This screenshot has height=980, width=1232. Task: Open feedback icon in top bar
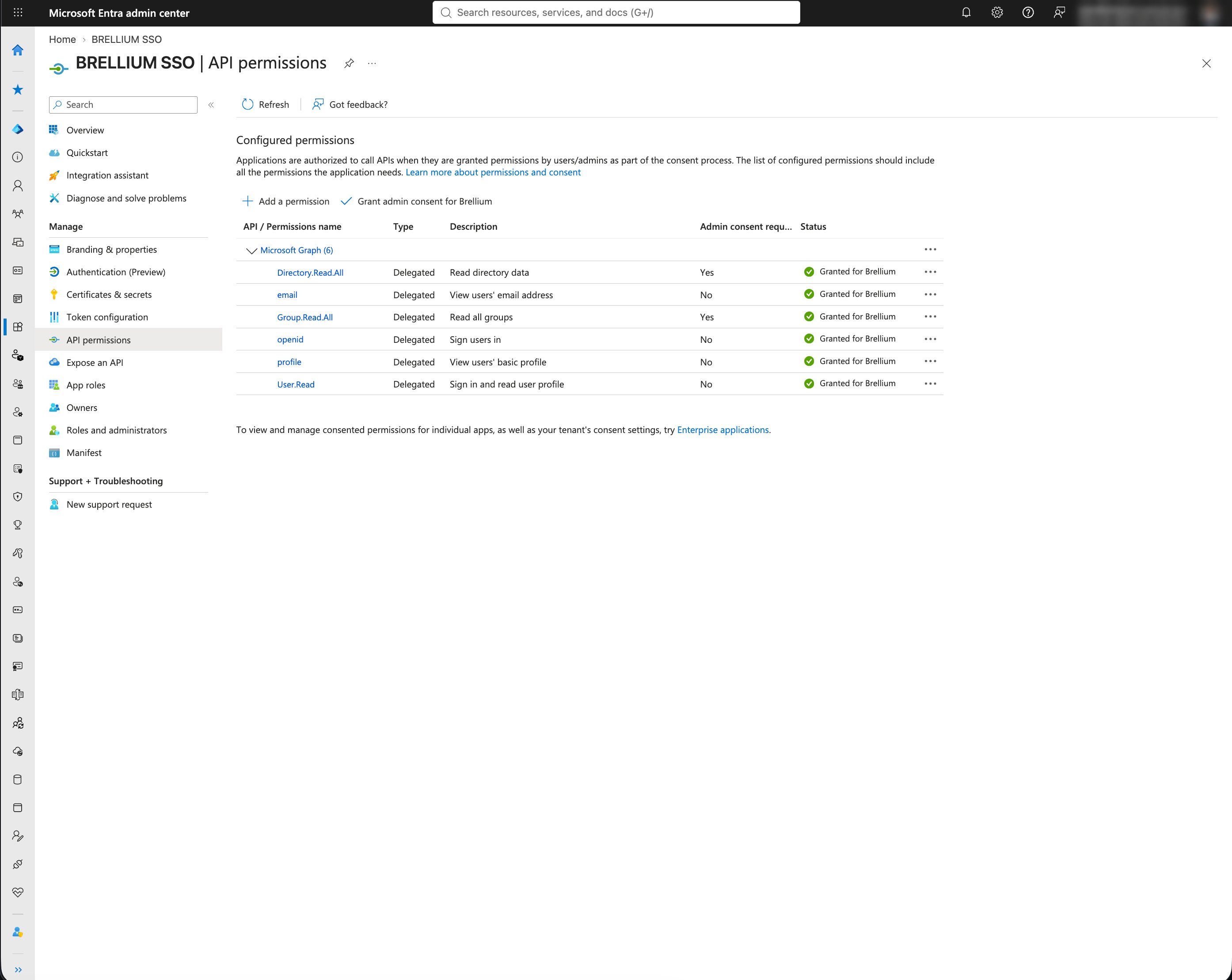[x=1059, y=12]
